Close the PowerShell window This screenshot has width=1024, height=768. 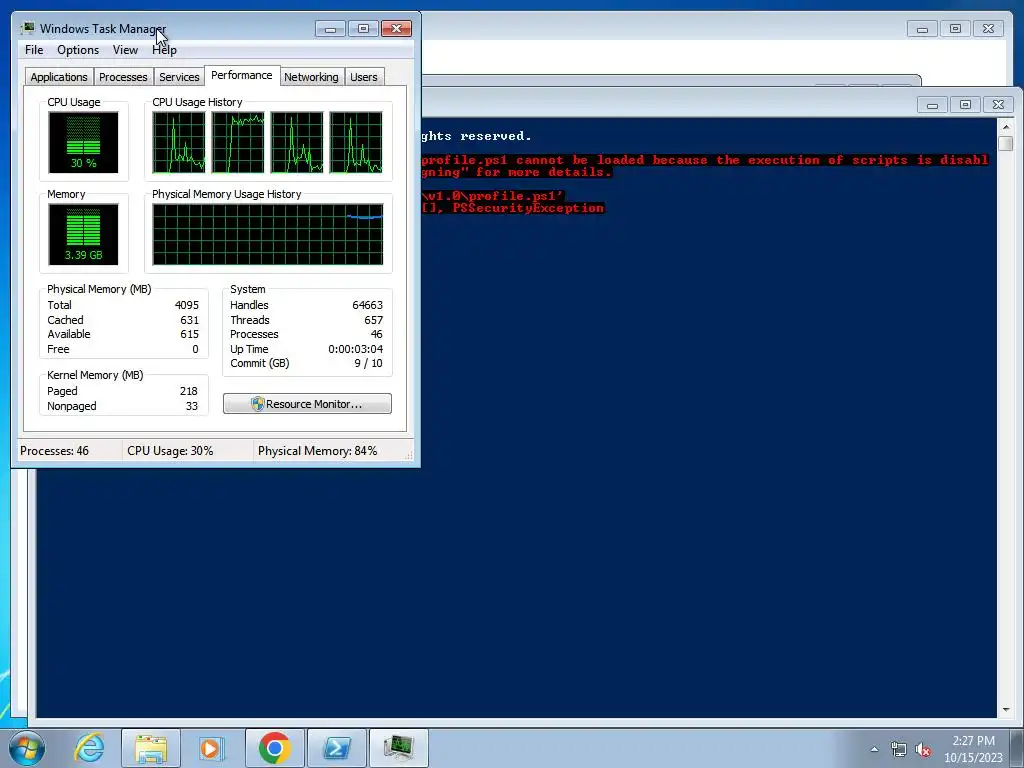pos(998,104)
